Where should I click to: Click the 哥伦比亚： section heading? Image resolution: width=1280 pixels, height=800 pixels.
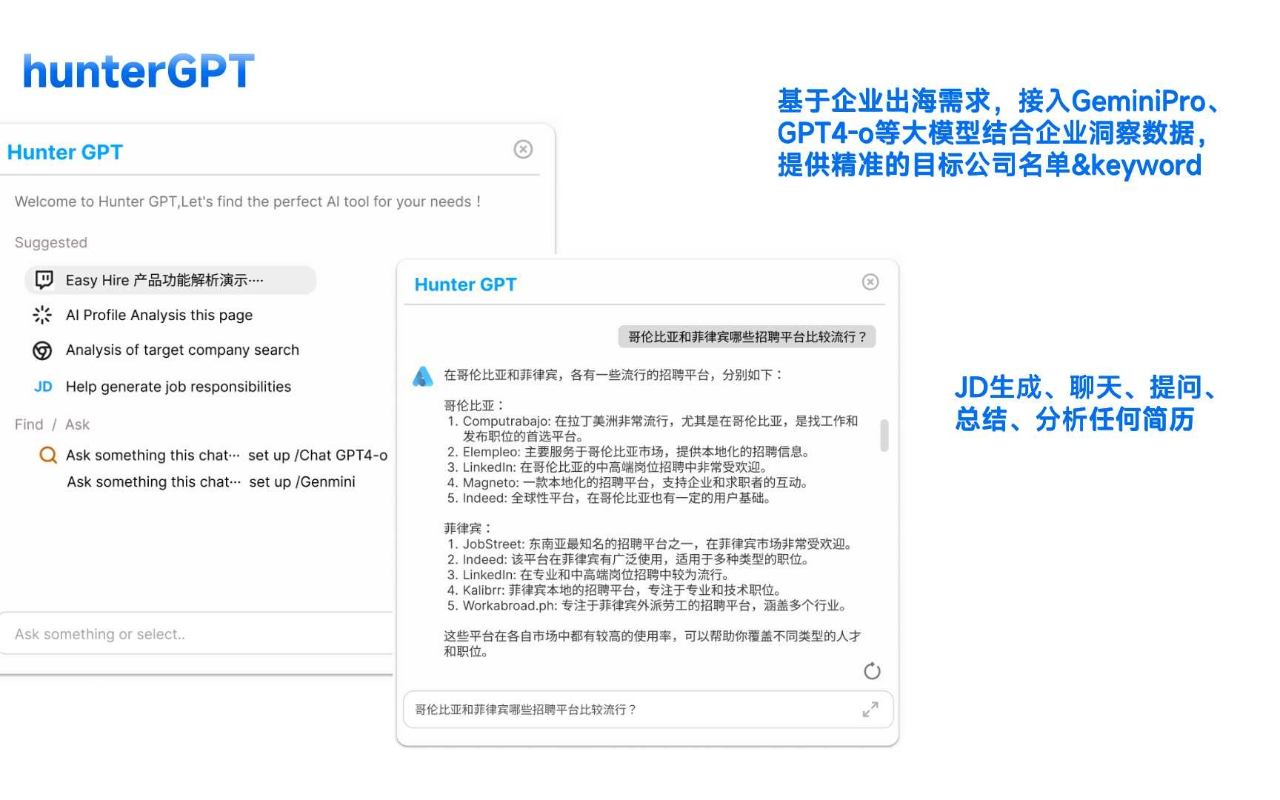[x=475, y=405]
